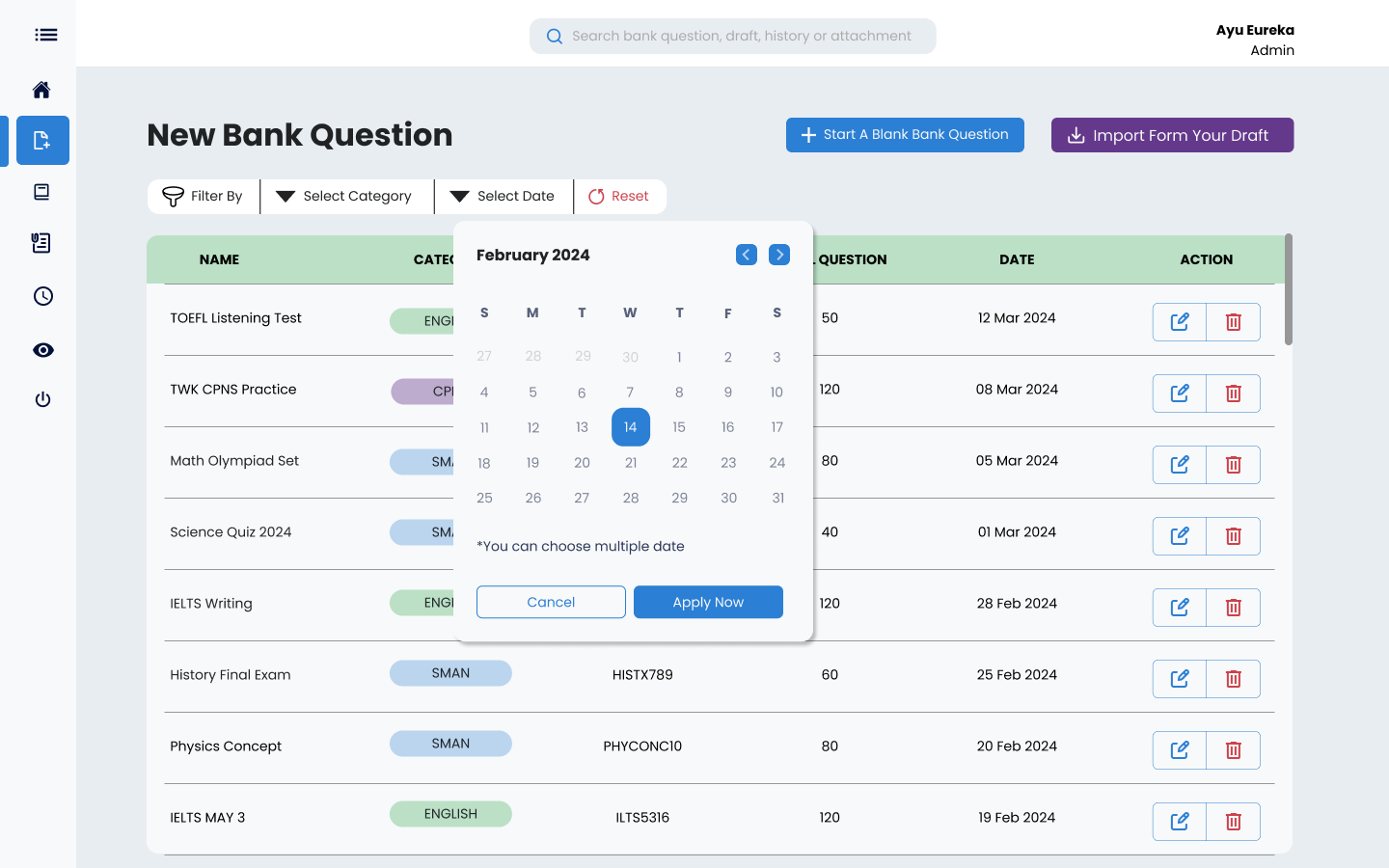Screen dimensions: 1389x868
Task: Go to previous month in calendar
Action: (x=747, y=255)
